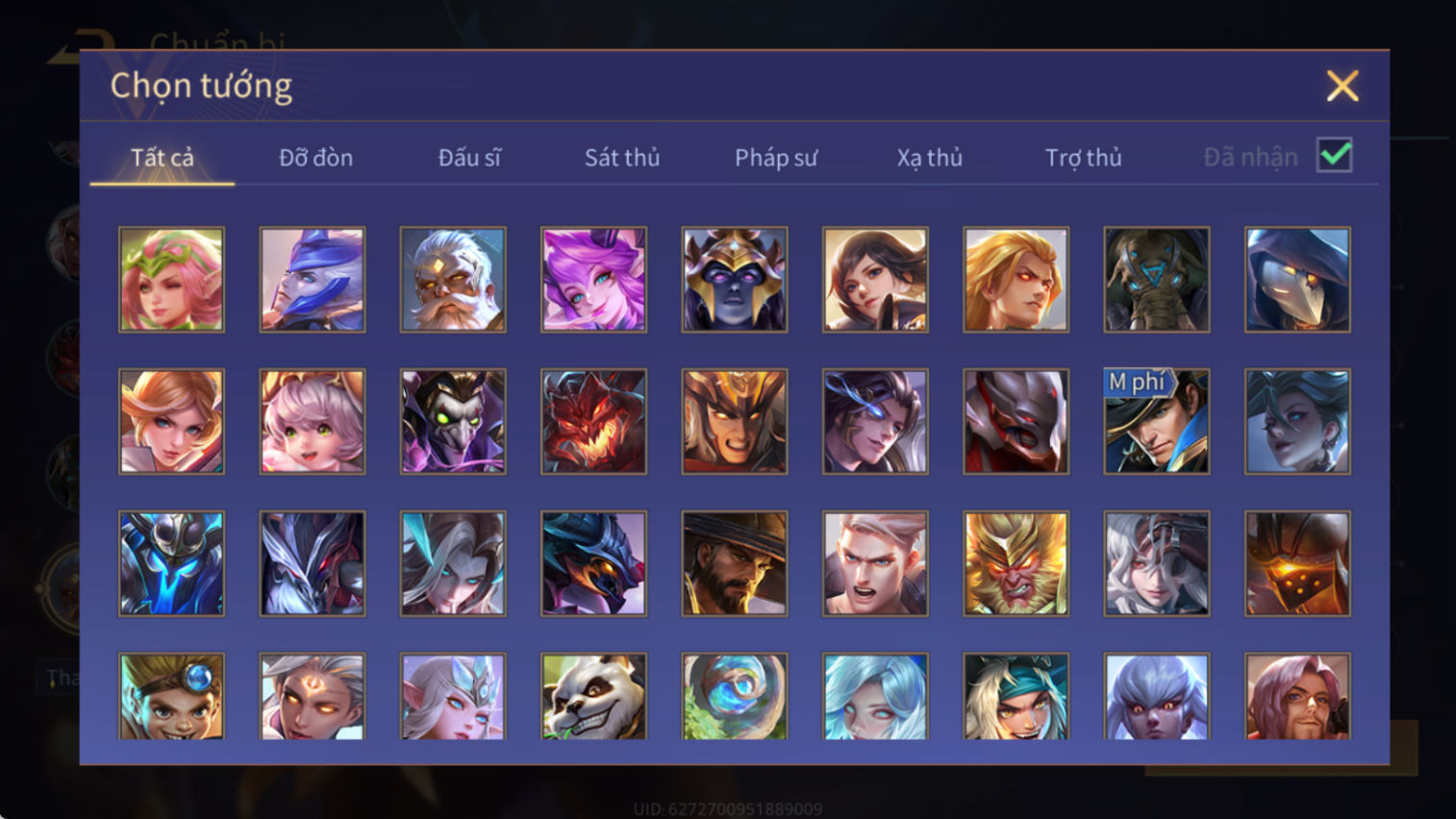1456x819 pixels.
Task: Select the red demon hero with glowing mouth
Action: click(x=593, y=422)
